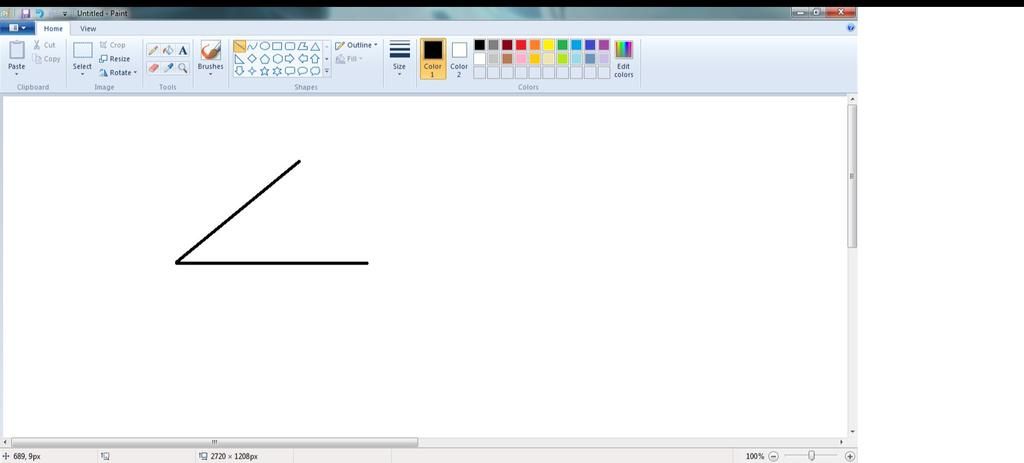Viewport: 1024px width, 463px height.
Task: Click the Edit colors button
Action: pos(624,59)
